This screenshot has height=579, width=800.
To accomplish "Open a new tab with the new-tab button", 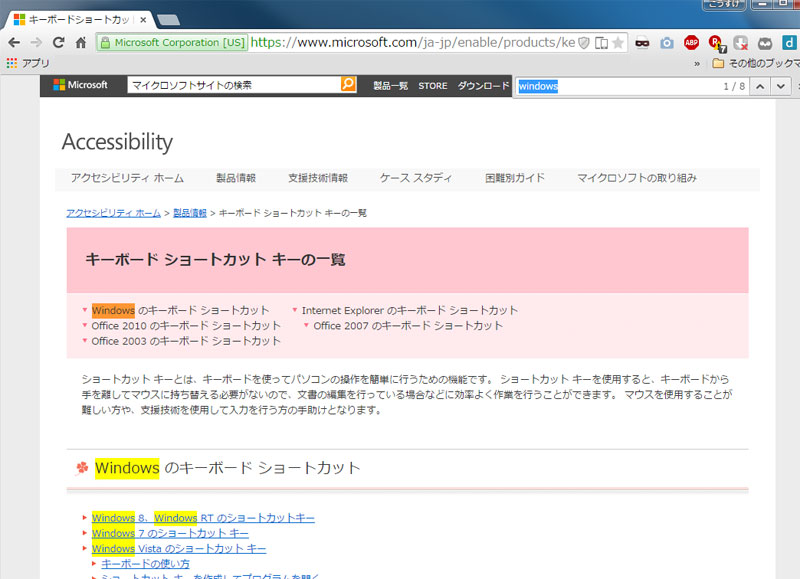I will click(x=168, y=20).
